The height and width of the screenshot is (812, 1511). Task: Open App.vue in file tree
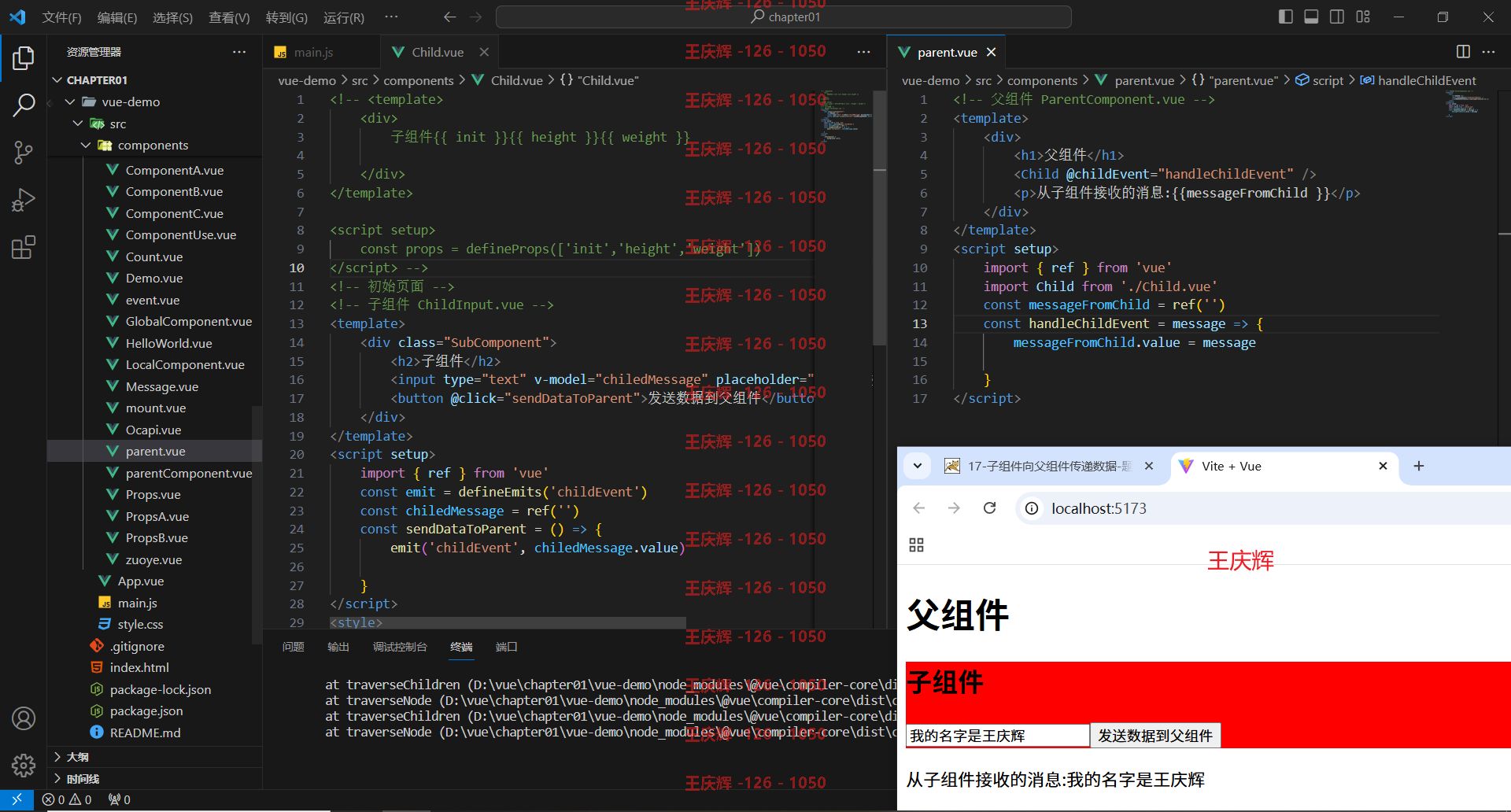point(141,581)
